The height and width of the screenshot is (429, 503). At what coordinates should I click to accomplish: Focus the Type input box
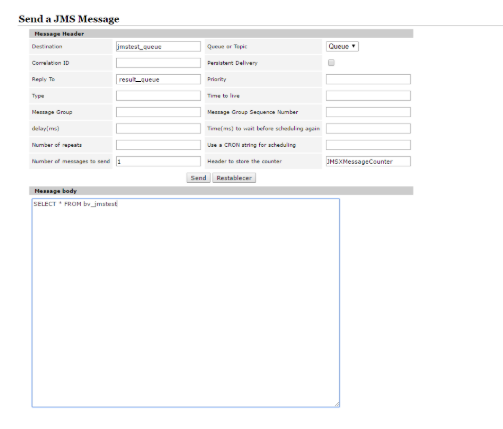tap(158, 96)
